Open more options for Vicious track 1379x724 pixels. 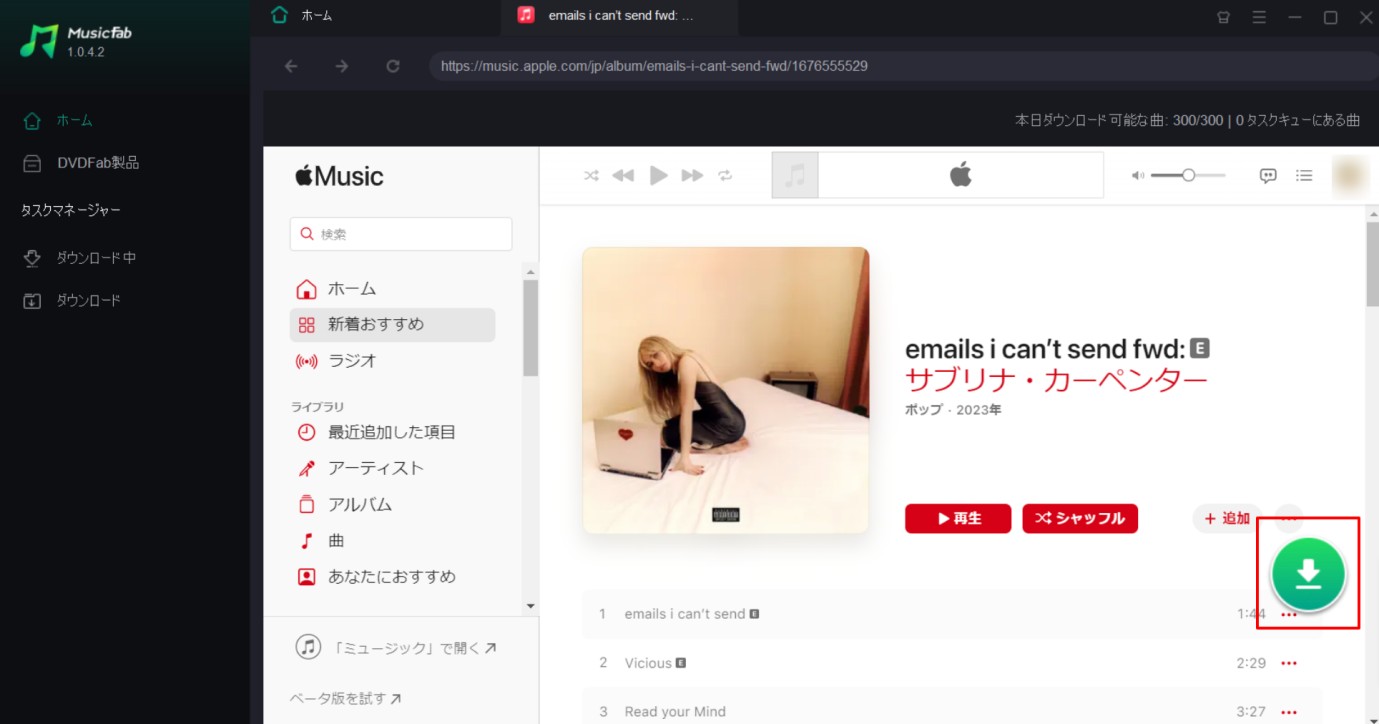[1289, 663]
